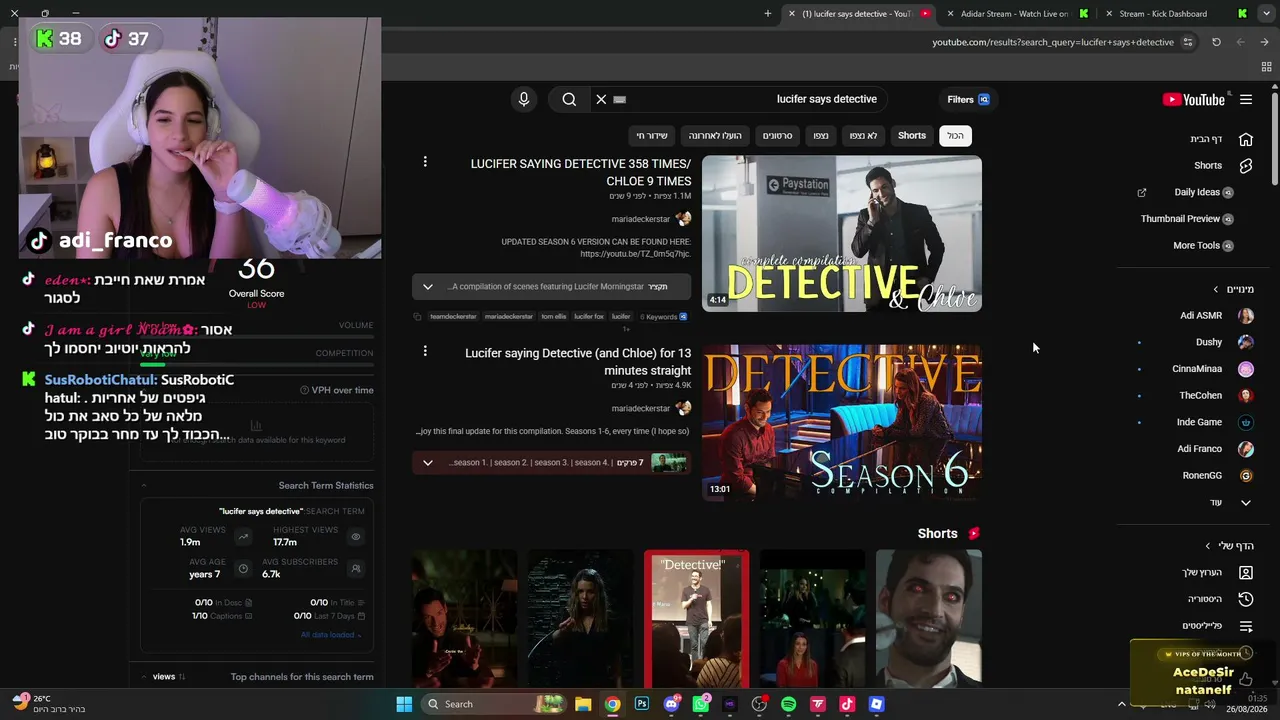This screenshot has width=1280, height=720.
Task: Select the 'הכול' filter chip
Action: (x=956, y=136)
